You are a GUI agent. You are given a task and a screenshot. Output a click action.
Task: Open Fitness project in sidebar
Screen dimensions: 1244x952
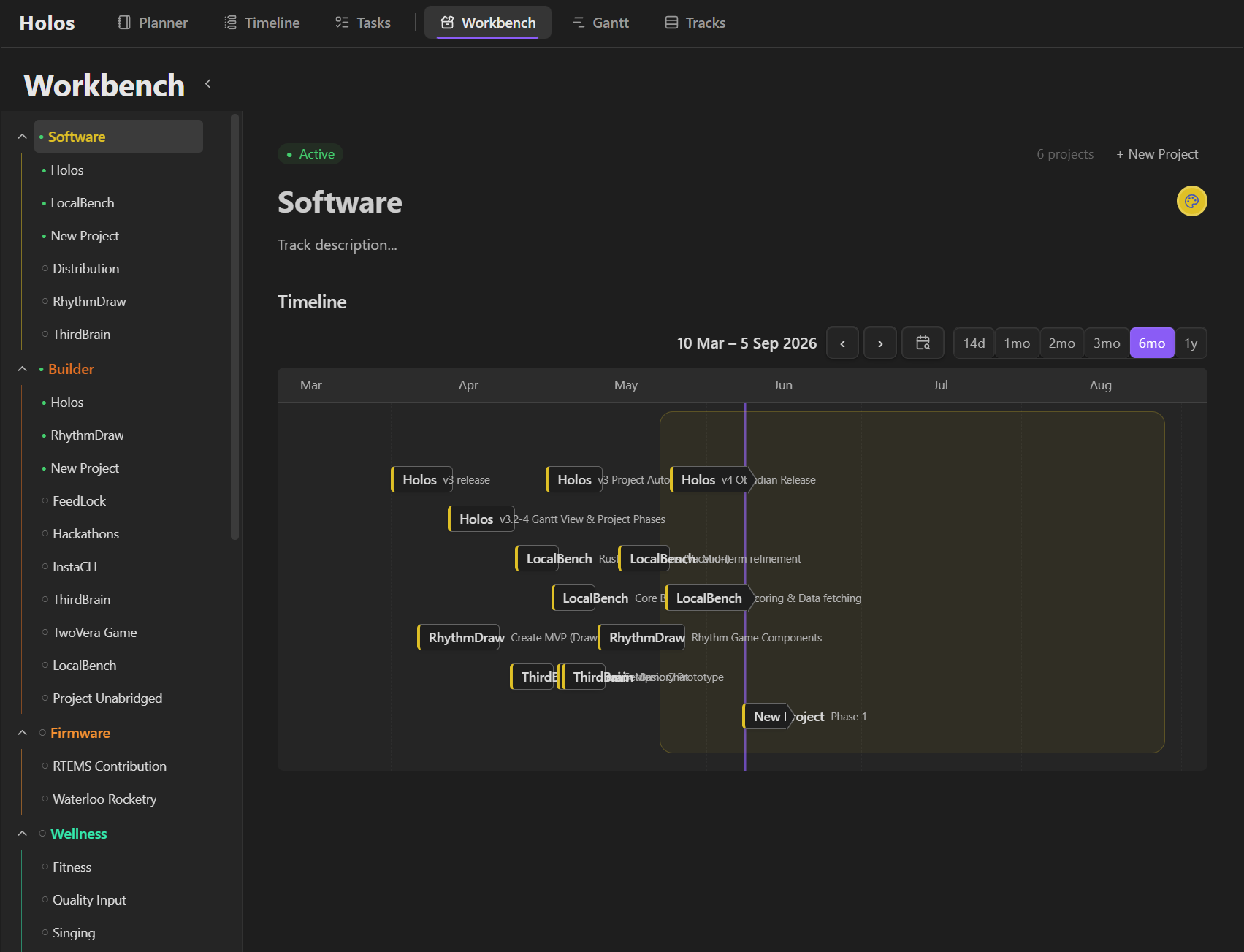tap(72, 867)
